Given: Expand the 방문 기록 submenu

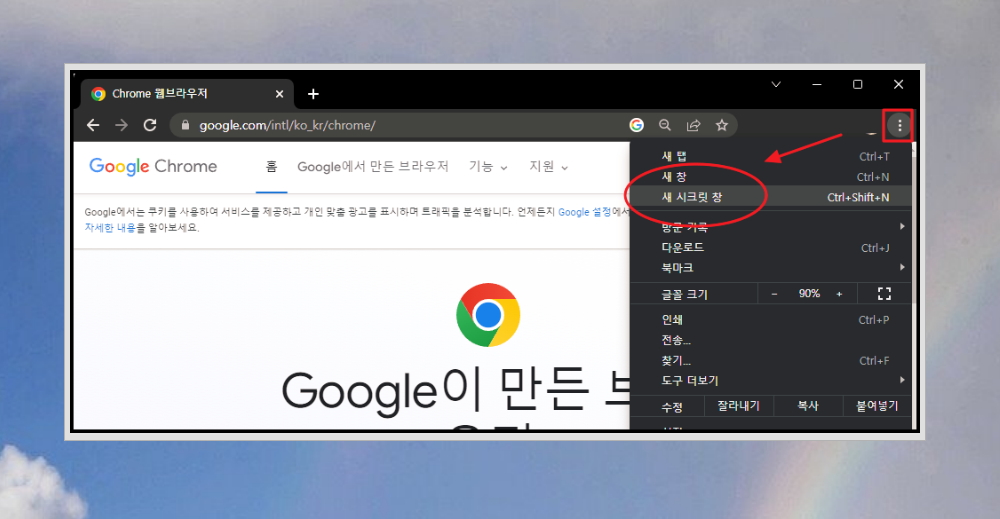Looking at the screenshot, I should [772, 227].
